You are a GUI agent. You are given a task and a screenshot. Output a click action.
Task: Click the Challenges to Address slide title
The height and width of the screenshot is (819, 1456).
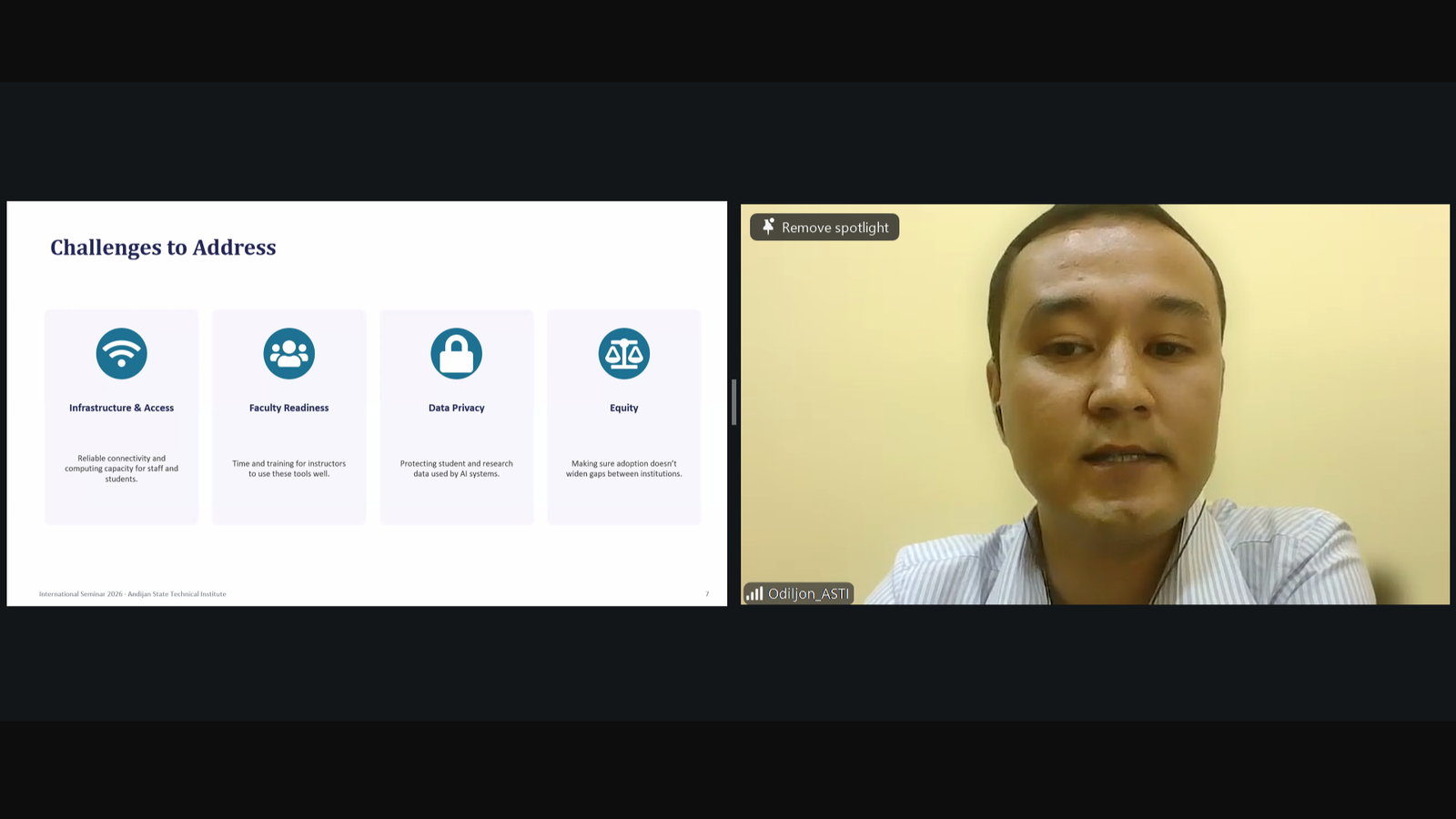(163, 248)
